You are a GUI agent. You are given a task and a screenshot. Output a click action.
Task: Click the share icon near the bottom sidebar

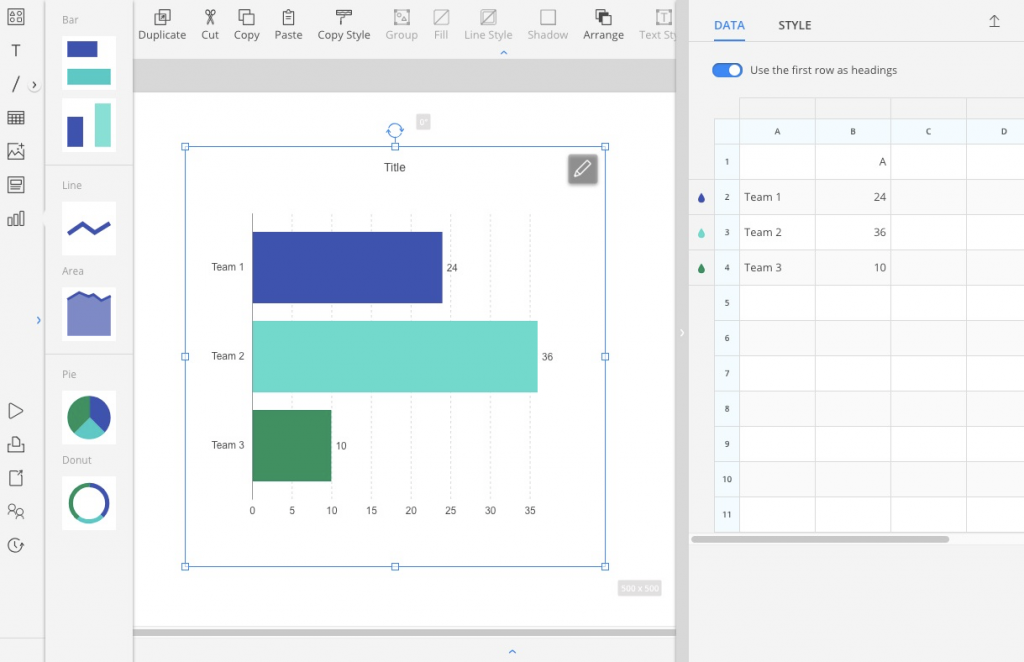pyautogui.click(x=14, y=478)
